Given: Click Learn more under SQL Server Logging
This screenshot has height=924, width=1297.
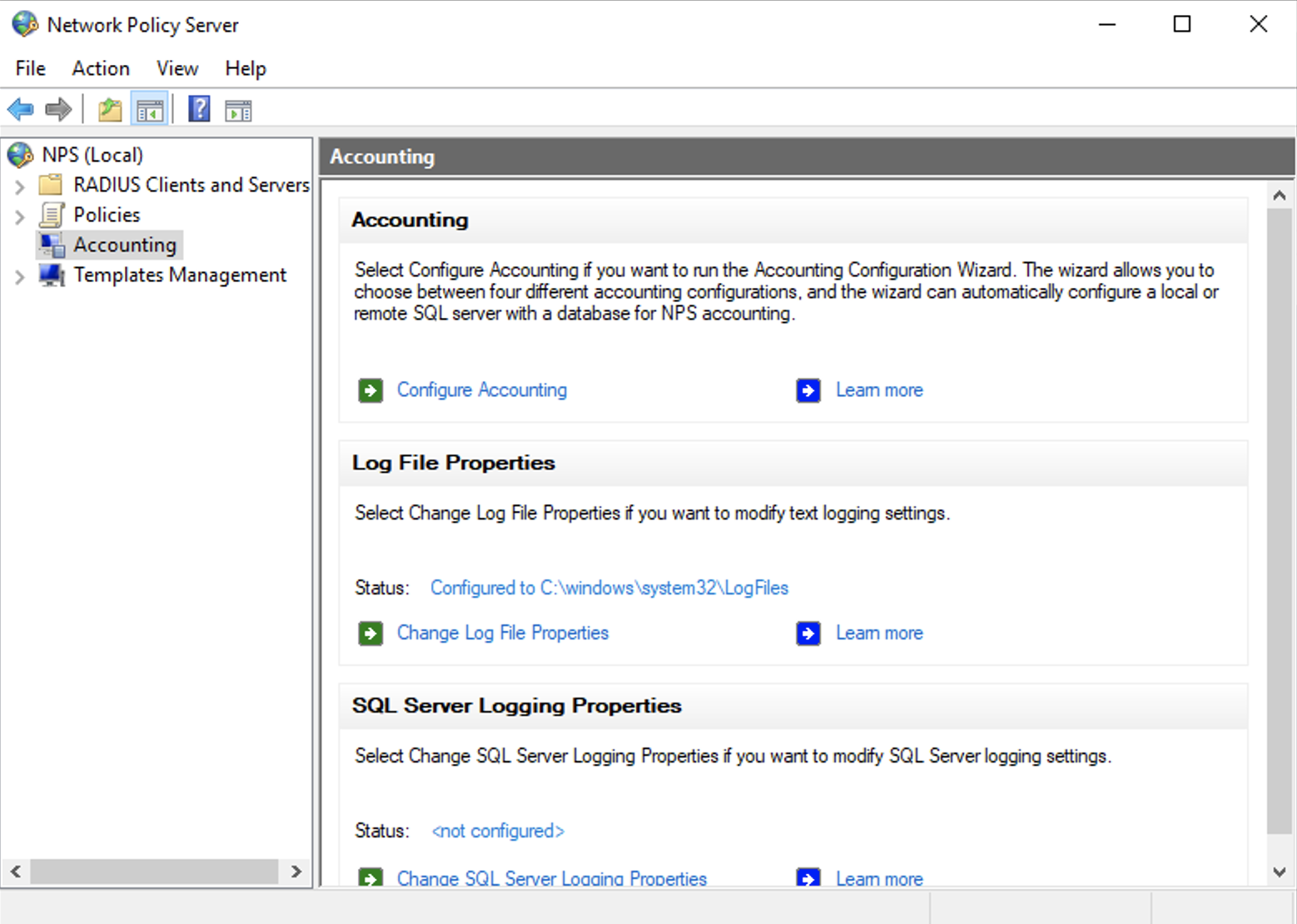Looking at the screenshot, I should [x=879, y=878].
